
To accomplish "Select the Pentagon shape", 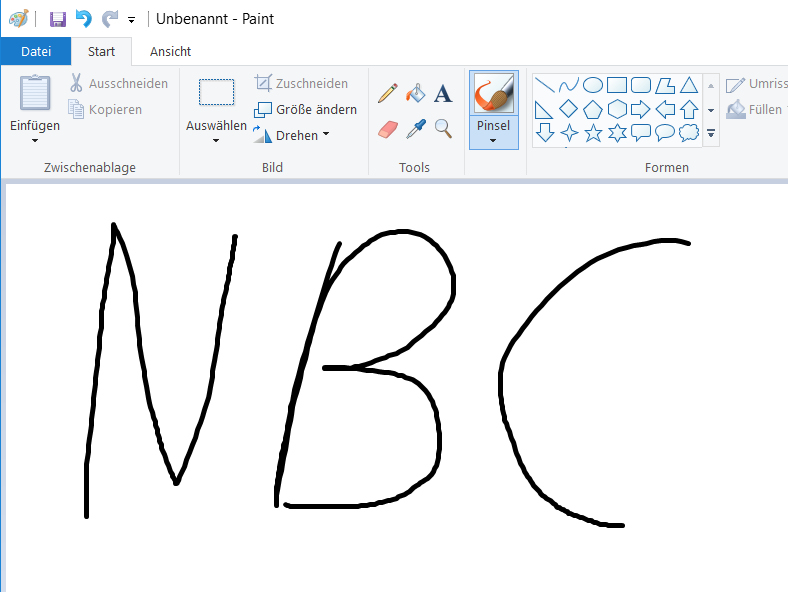I will coord(593,109).
